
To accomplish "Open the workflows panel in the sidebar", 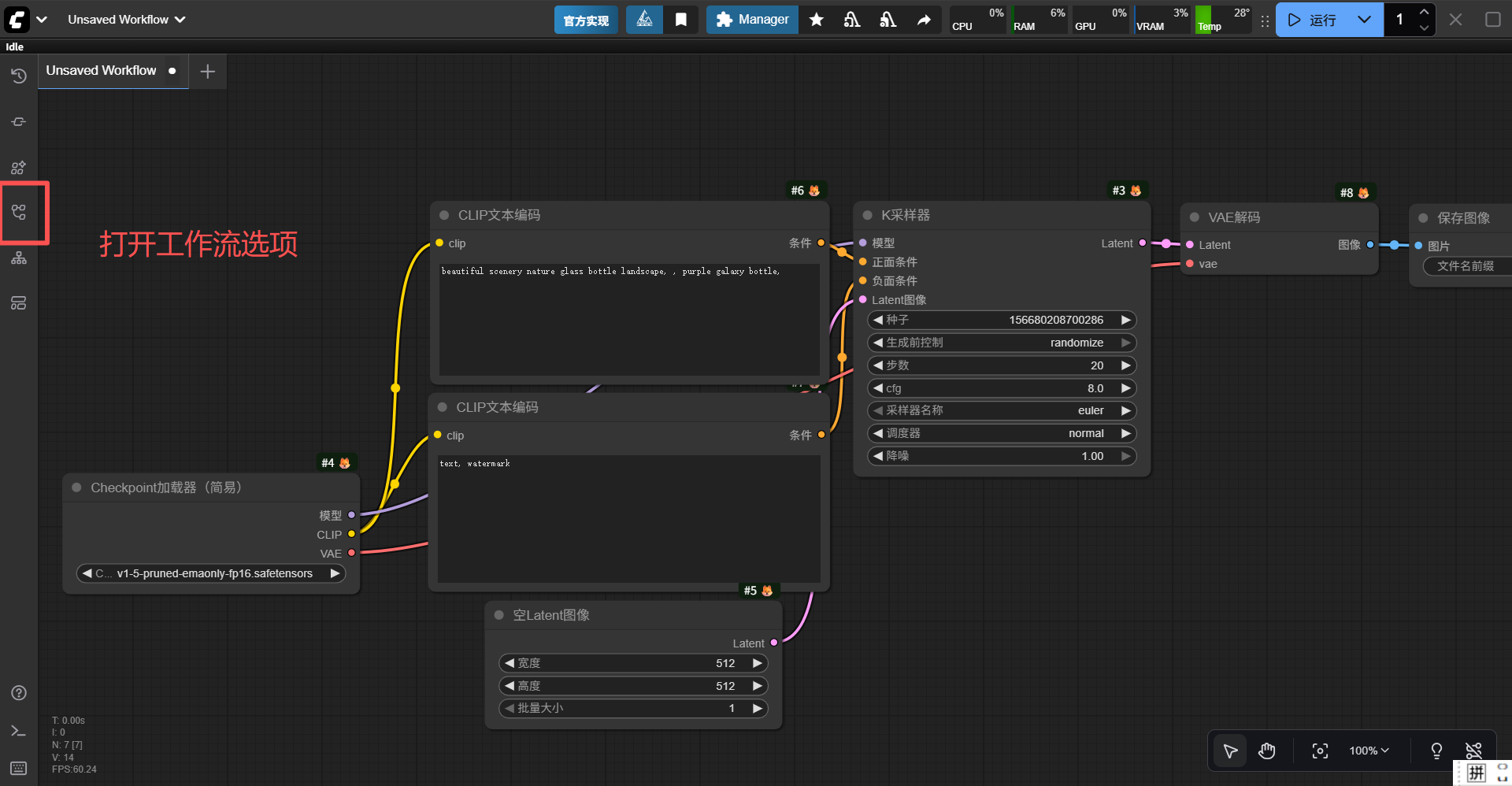I will pyautogui.click(x=19, y=212).
